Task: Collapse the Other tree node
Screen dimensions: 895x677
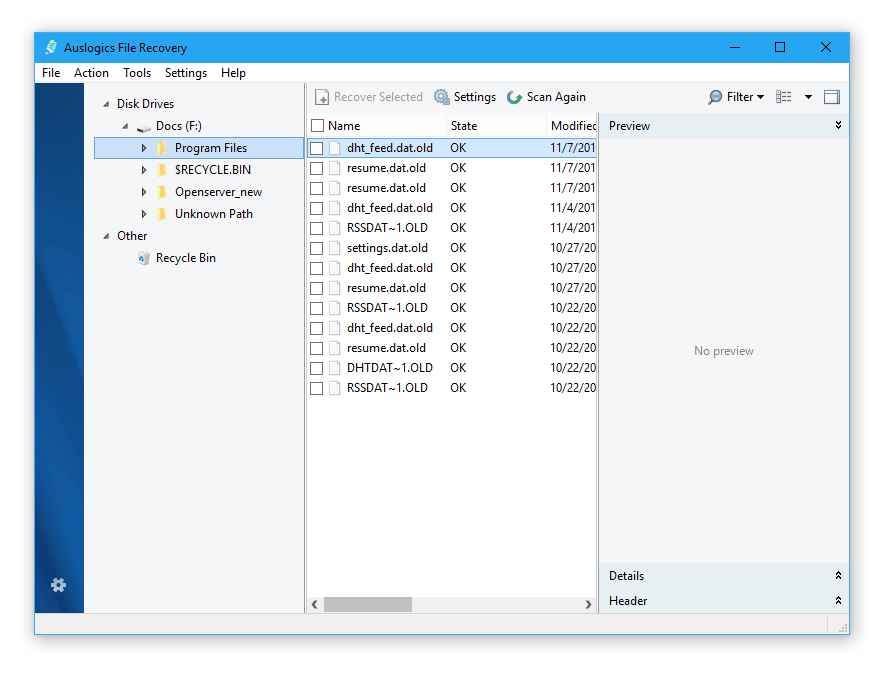Action: pos(106,236)
